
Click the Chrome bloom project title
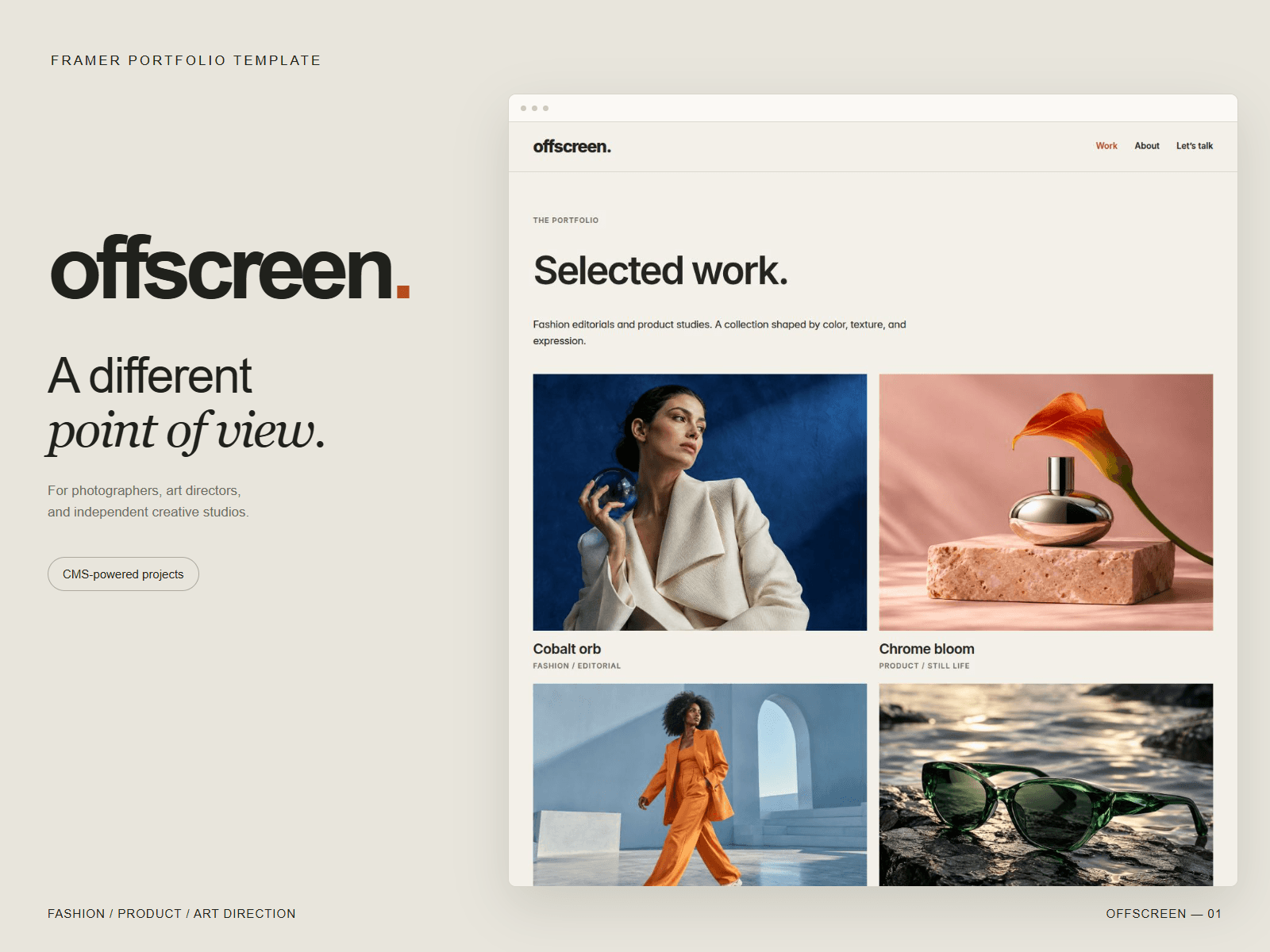[x=926, y=649]
